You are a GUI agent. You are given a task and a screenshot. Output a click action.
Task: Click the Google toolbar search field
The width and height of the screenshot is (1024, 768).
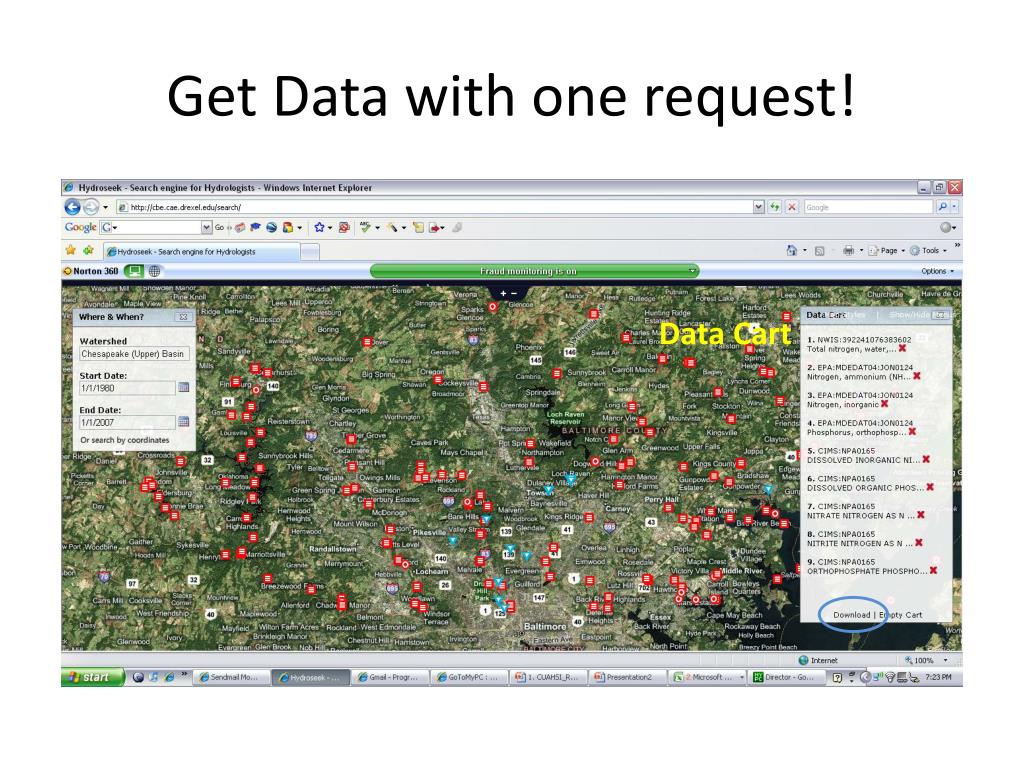click(x=150, y=227)
